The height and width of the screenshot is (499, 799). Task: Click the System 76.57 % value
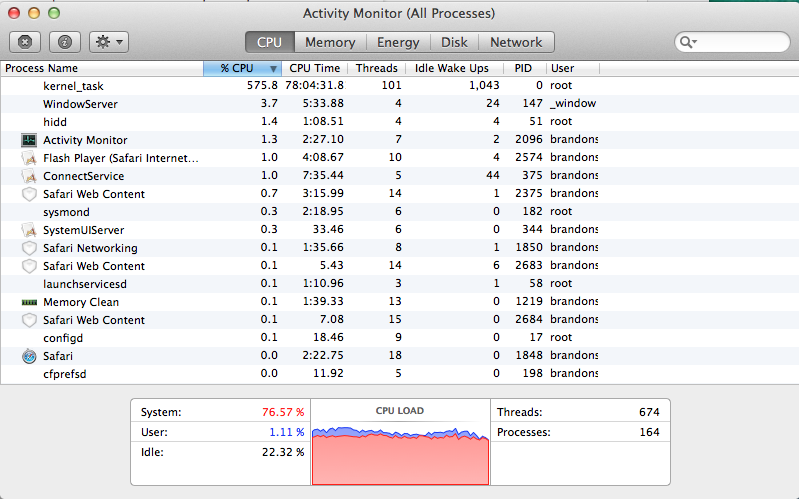(283, 412)
